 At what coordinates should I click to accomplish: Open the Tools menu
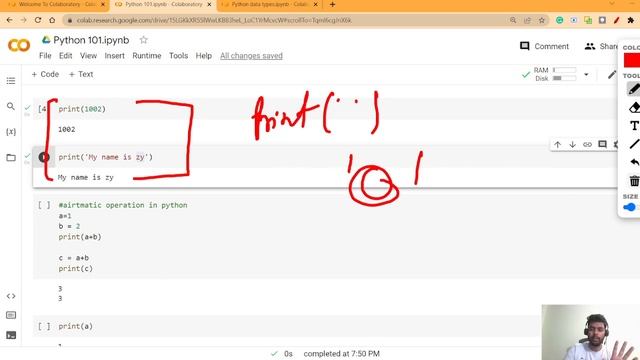[178, 56]
